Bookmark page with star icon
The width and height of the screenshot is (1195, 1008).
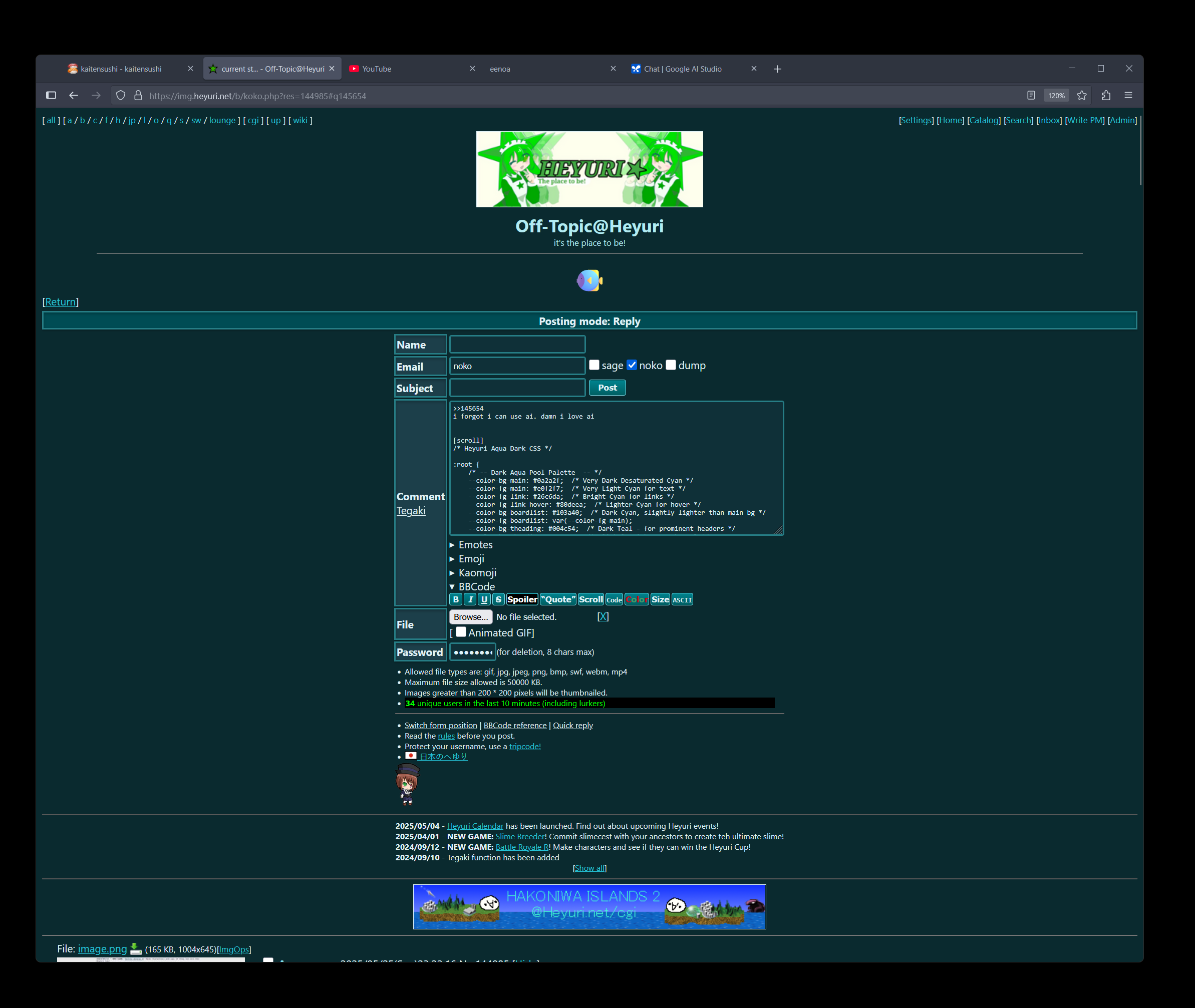pos(1081,96)
